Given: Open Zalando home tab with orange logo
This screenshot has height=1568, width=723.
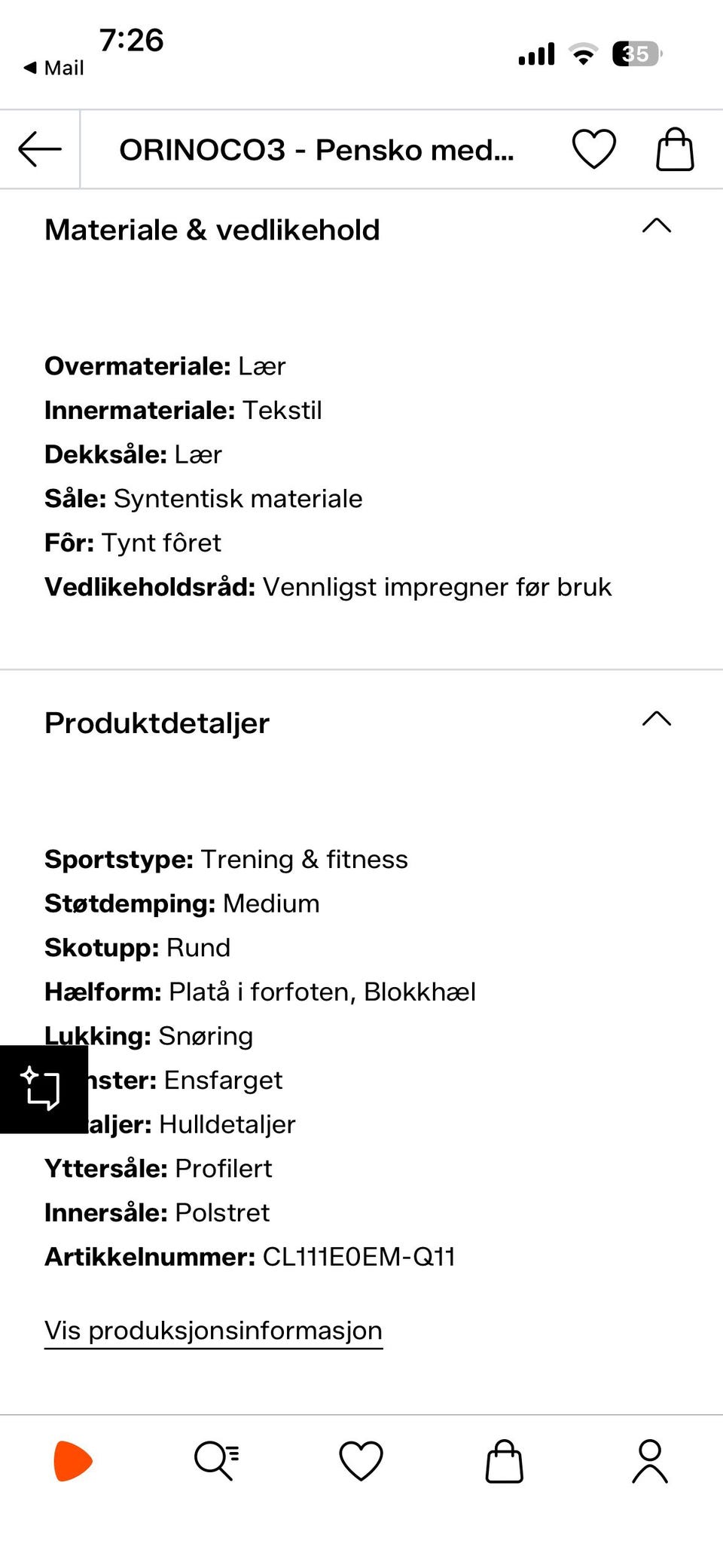Looking at the screenshot, I should coord(73,1461).
